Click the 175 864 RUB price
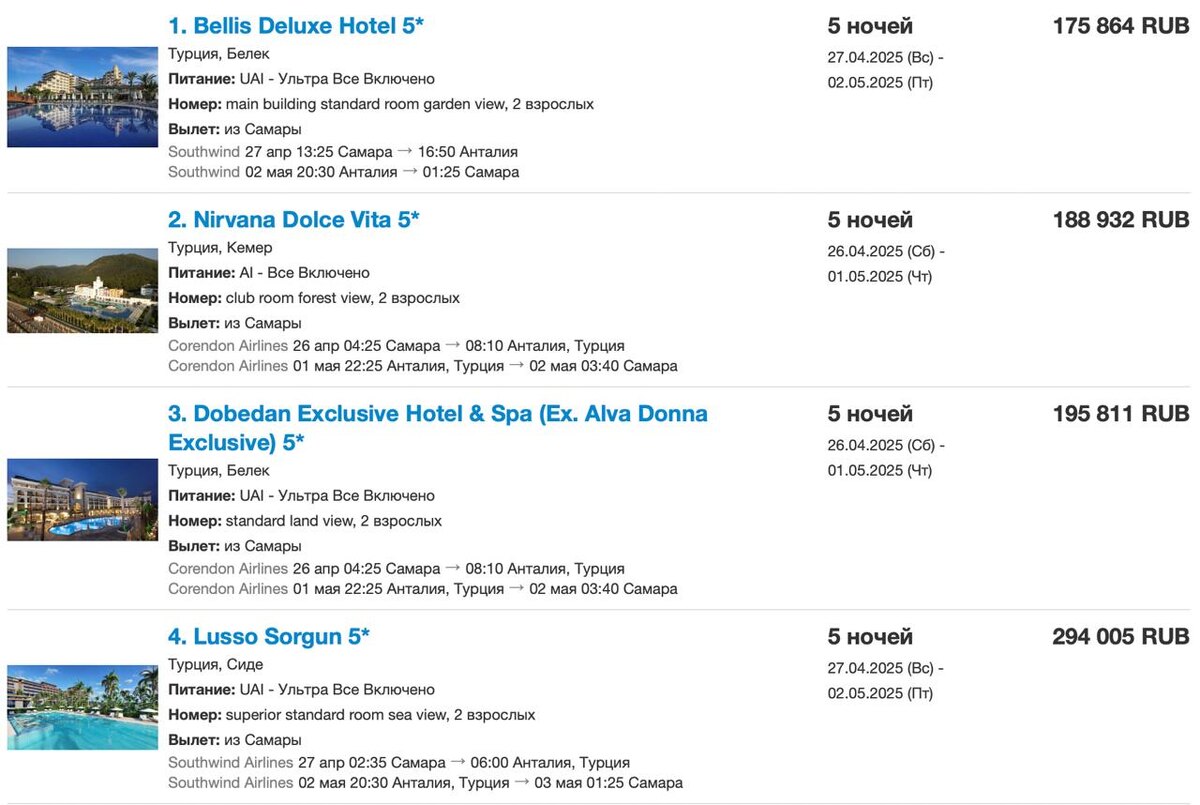The image size is (1200, 805). click(1121, 26)
